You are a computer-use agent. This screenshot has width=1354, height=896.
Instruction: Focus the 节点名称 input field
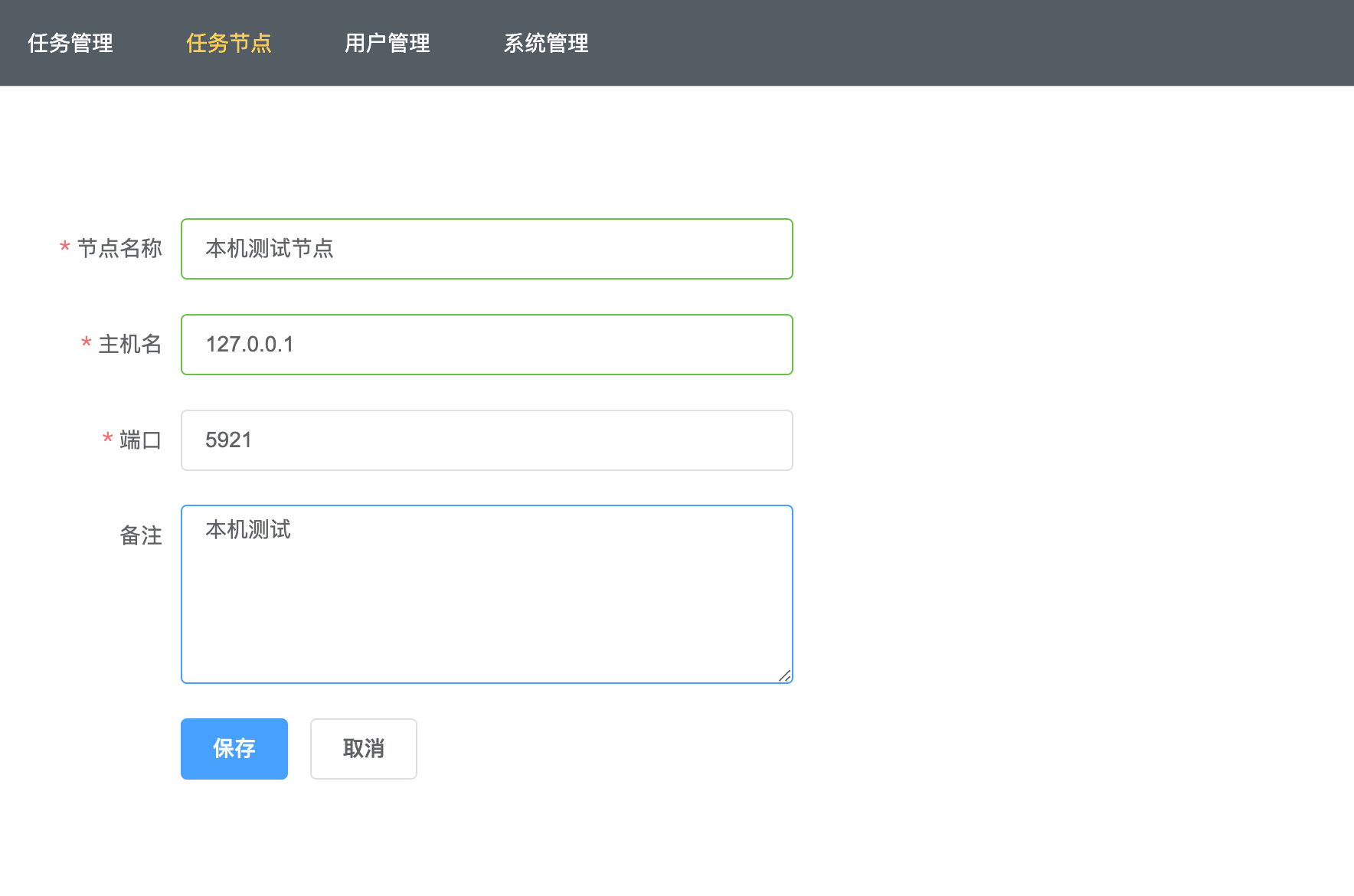tap(487, 249)
